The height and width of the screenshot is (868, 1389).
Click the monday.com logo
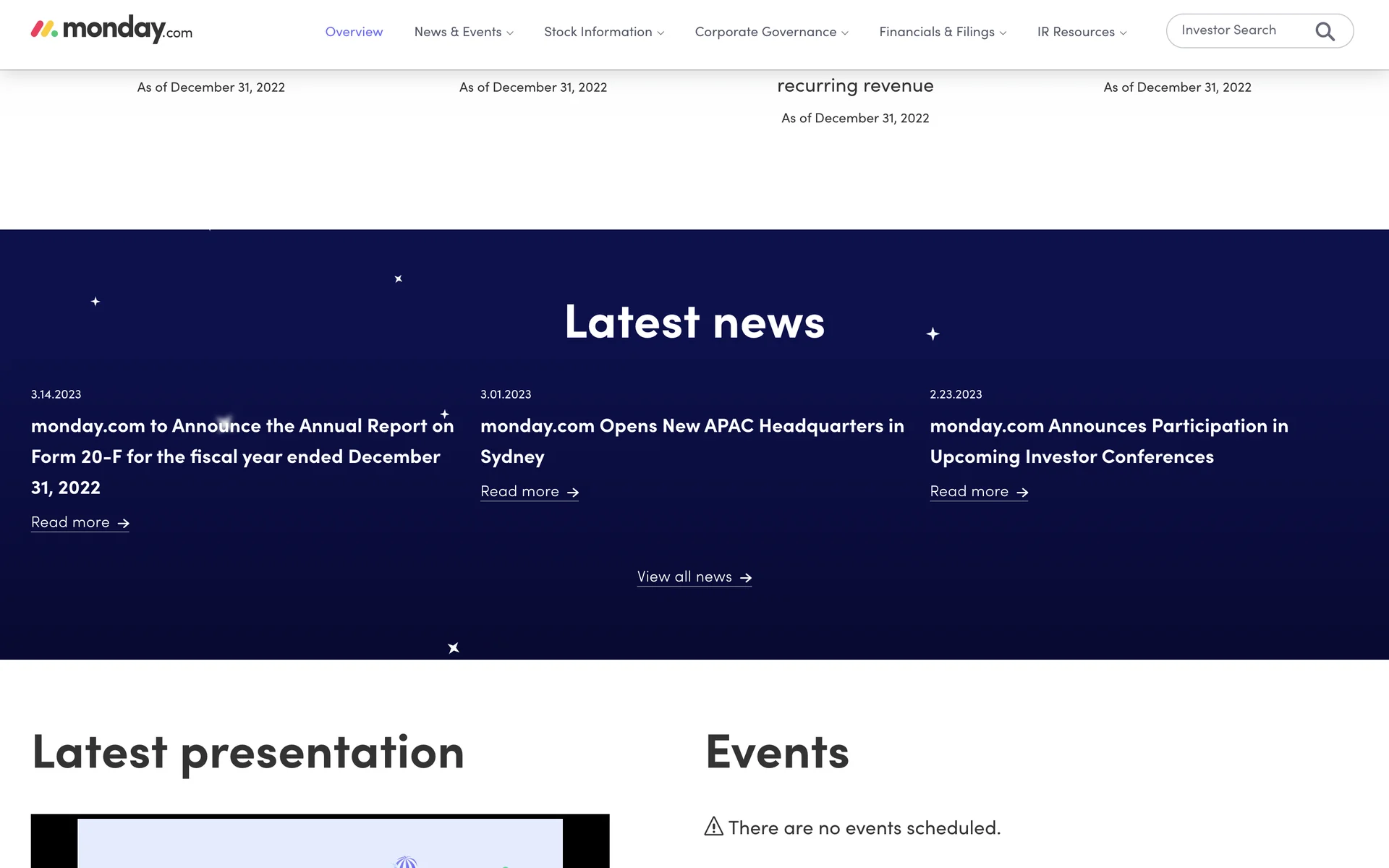(111, 30)
